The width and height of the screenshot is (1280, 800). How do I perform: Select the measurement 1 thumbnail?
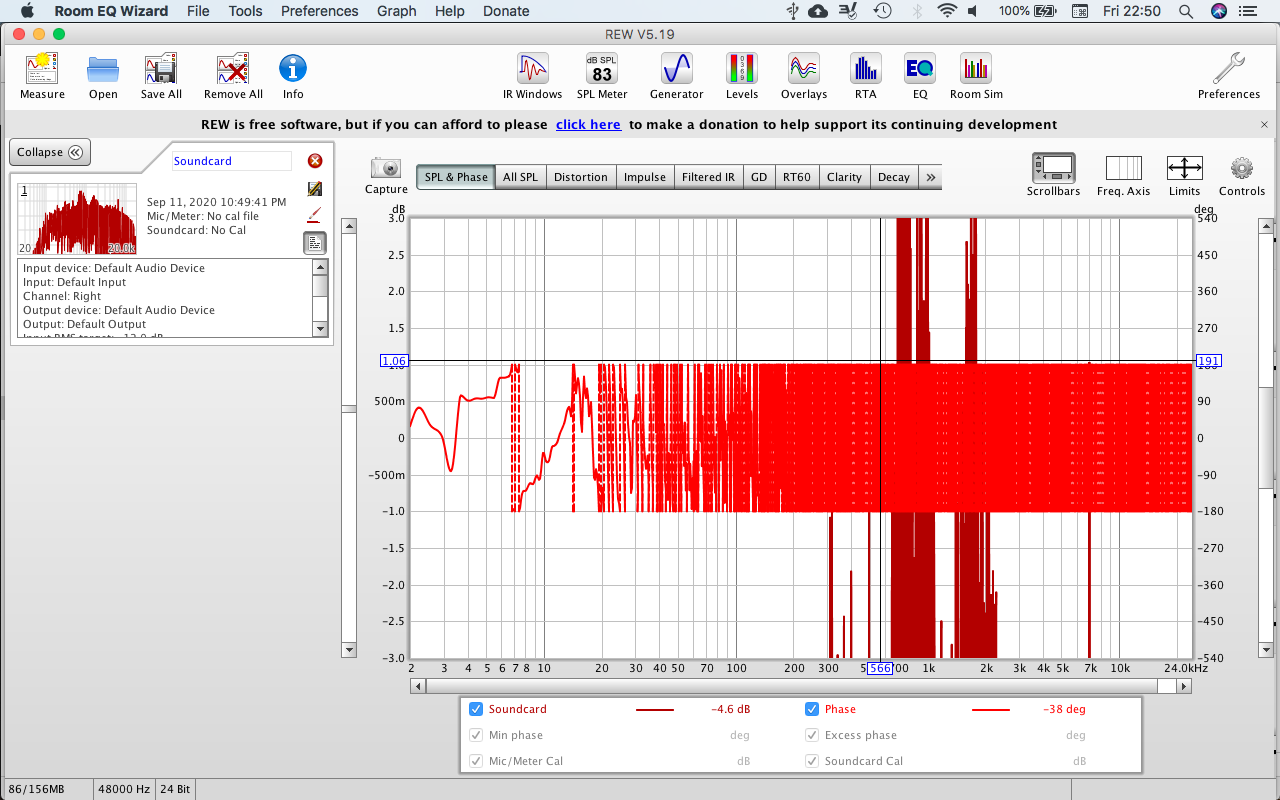(78, 219)
